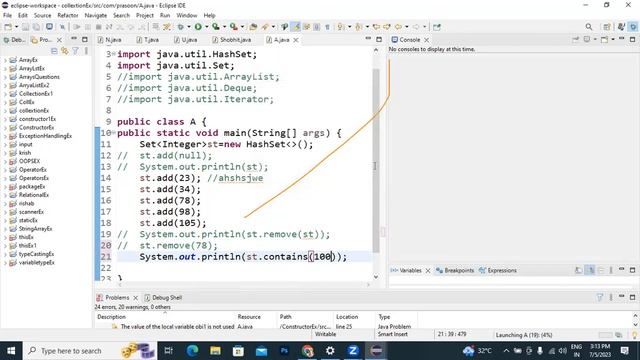Click the Coverage run toolbar icon

(x=216, y=27)
